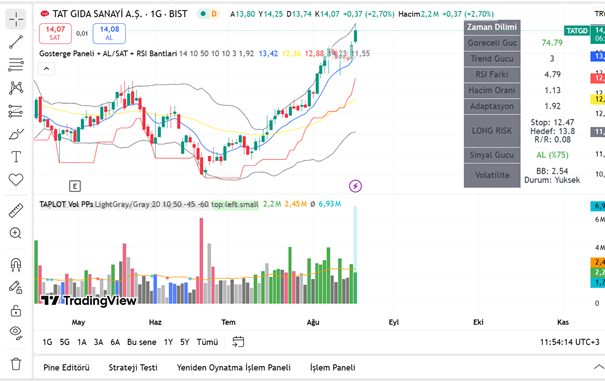The height and width of the screenshot is (381, 605).
Task: Open the forecasting and measurement tools
Action: click(16, 111)
